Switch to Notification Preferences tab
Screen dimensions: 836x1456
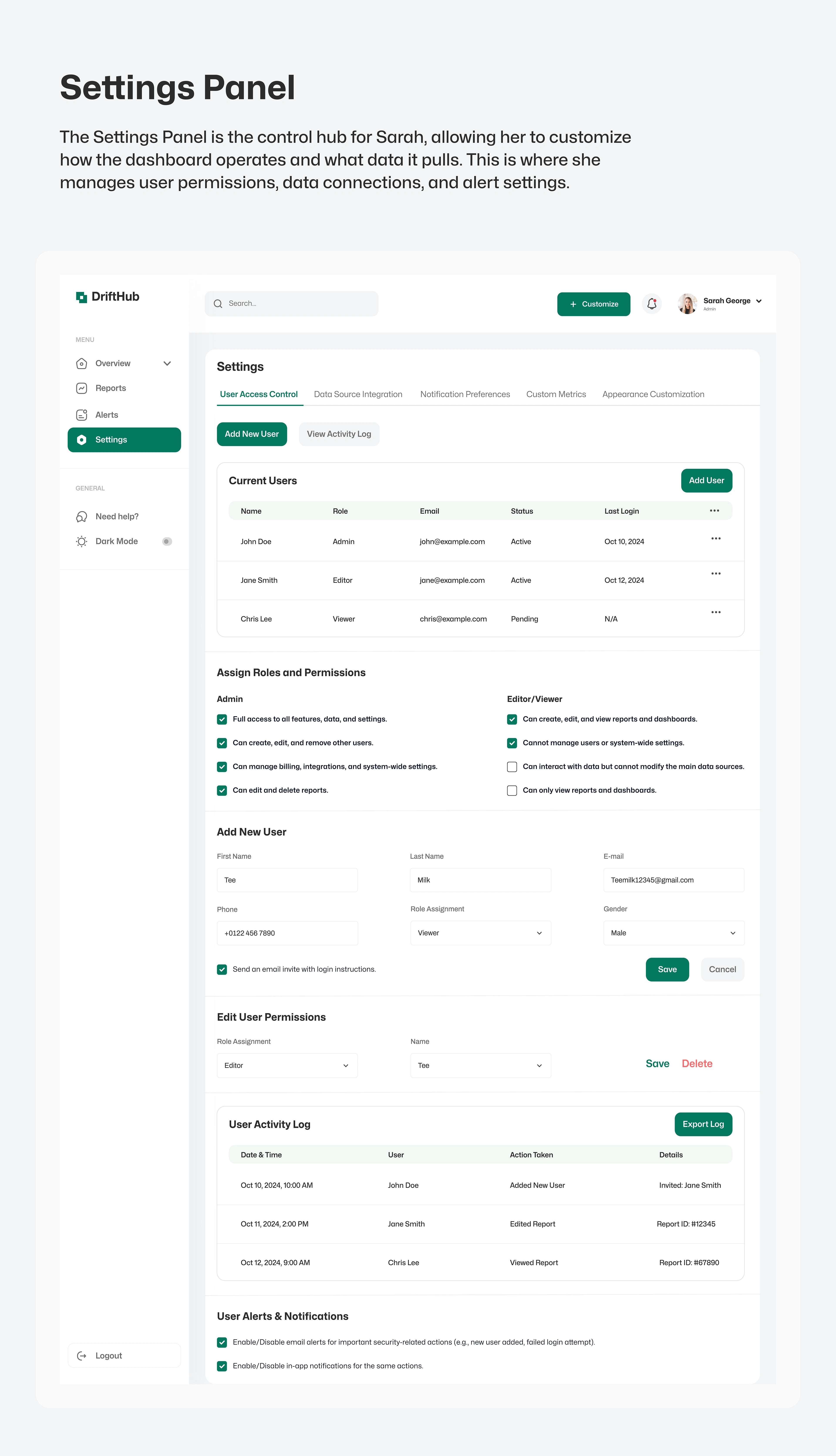465,394
